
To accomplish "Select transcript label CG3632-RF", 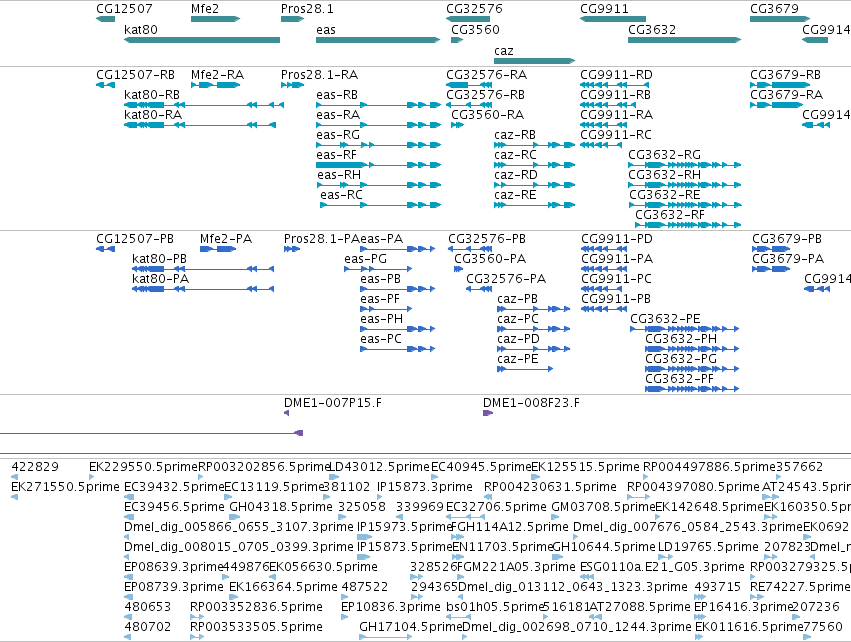I will coord(670,215).
